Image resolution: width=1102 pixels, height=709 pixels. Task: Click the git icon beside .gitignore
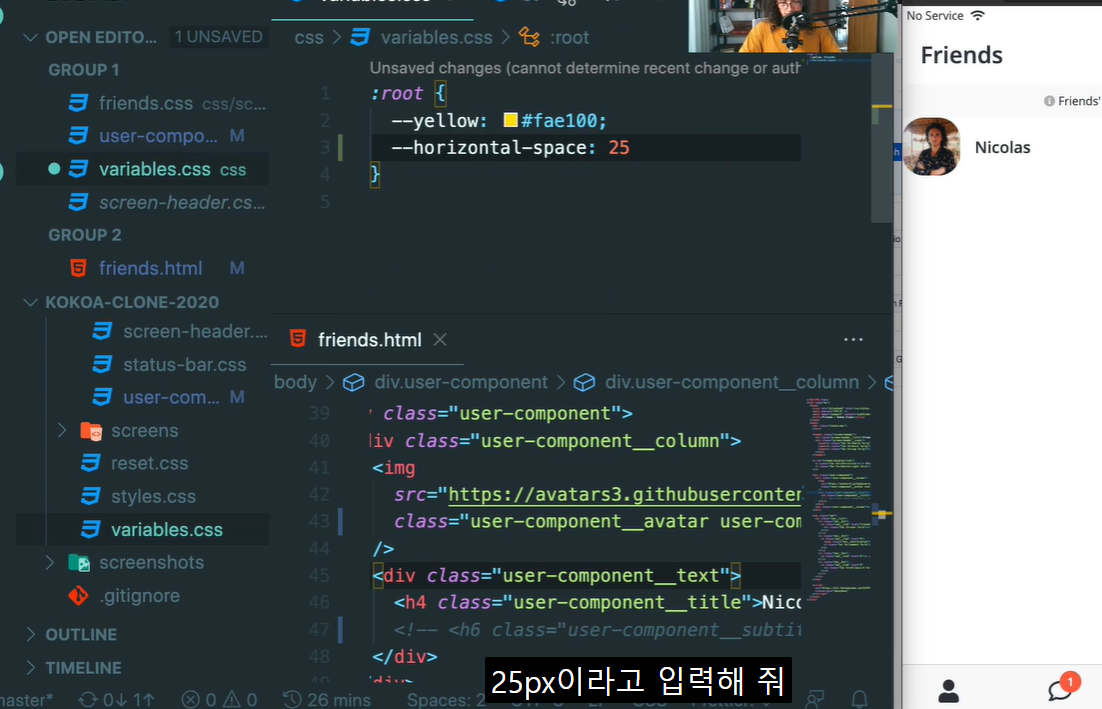click(x=78, y=596)
